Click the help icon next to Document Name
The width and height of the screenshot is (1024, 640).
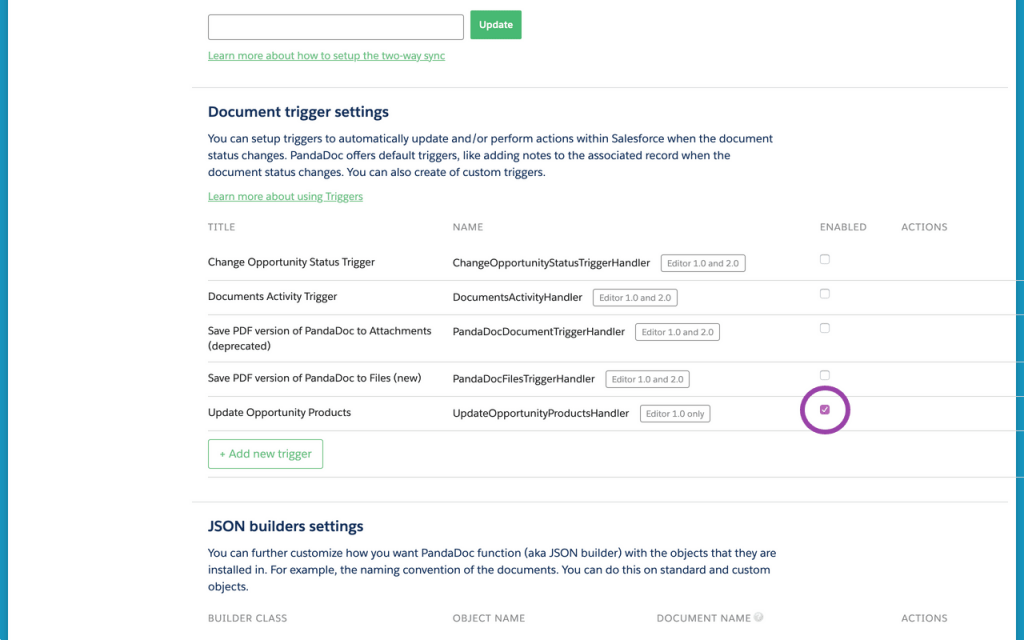[758, 617]
